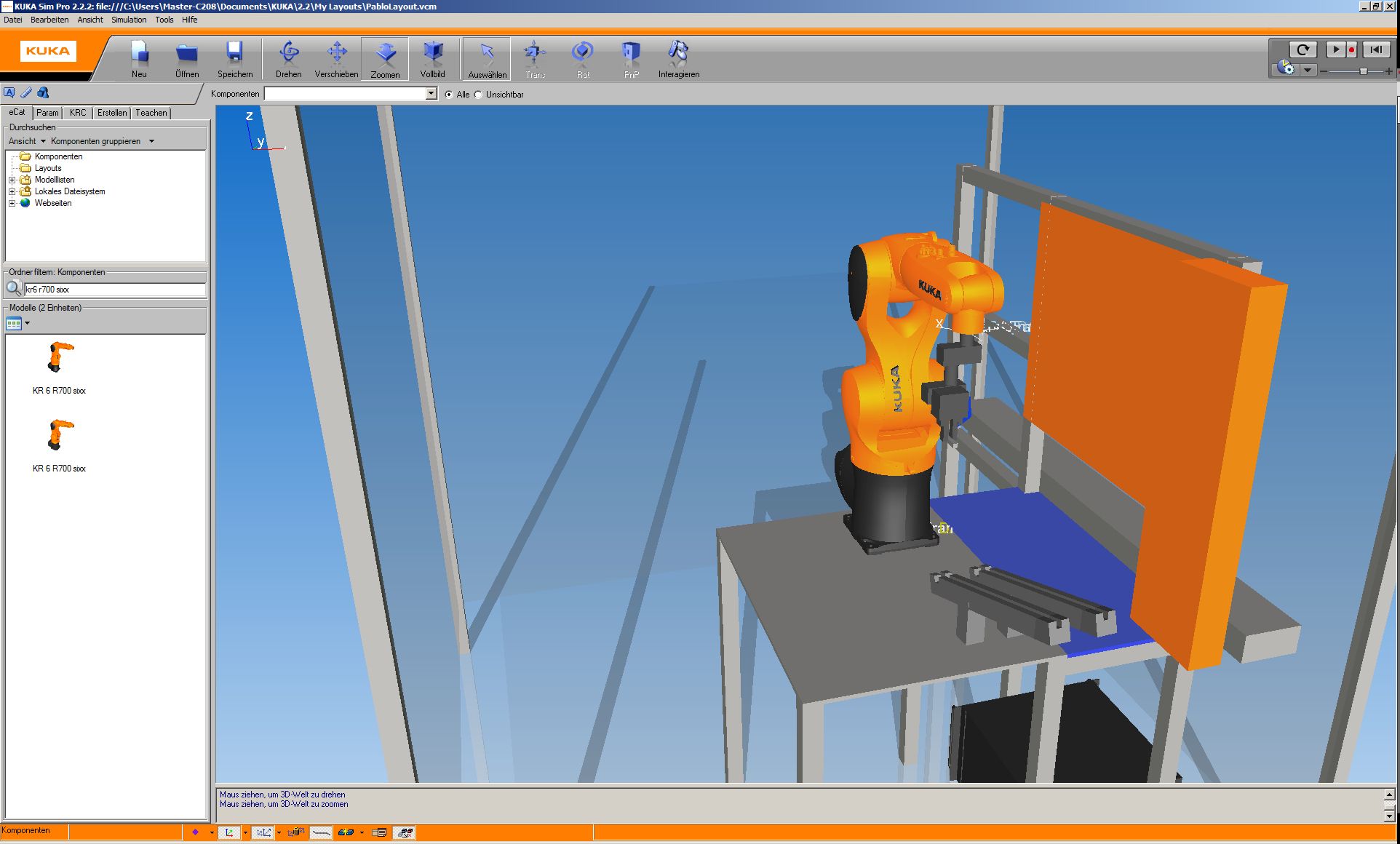Expand the Modelllisten tree node

[12, 180]
